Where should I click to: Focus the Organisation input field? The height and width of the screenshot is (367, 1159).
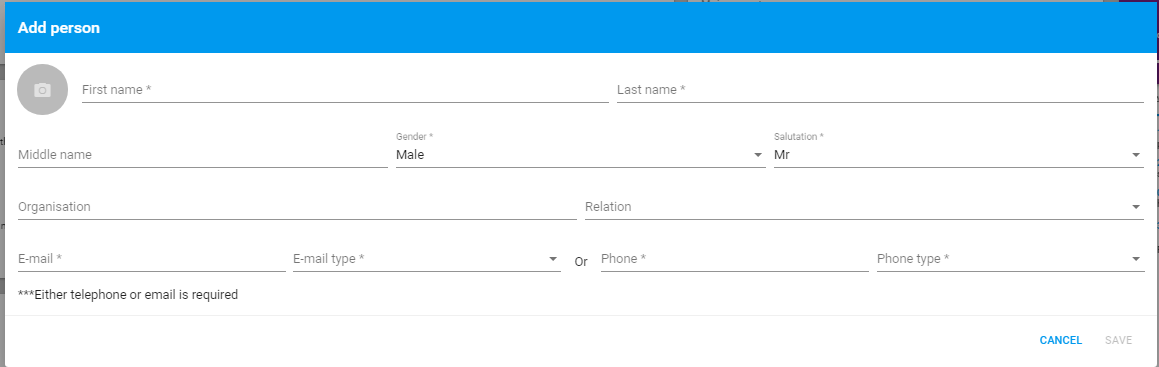(x=297, y=207)
